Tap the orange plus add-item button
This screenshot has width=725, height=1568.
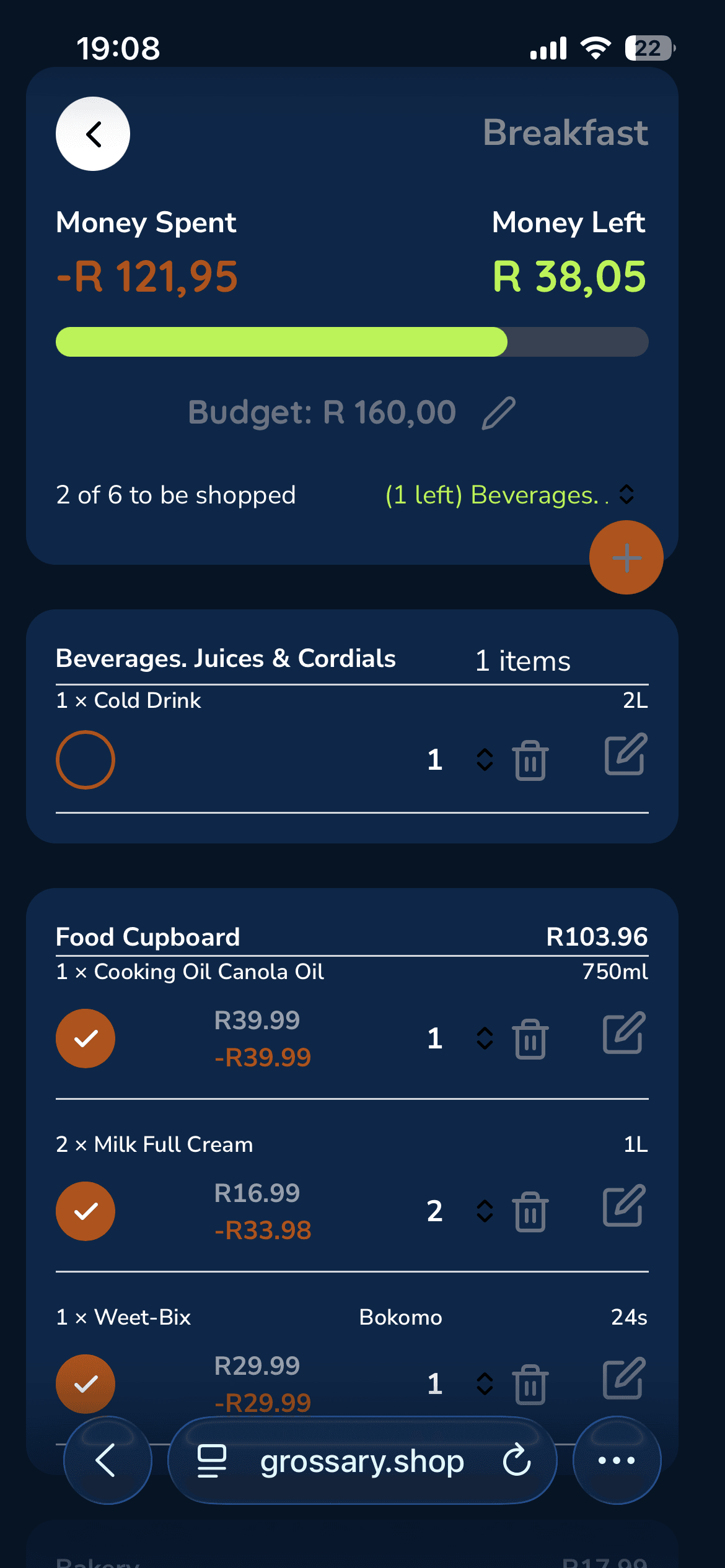click(x=626, y=557)
